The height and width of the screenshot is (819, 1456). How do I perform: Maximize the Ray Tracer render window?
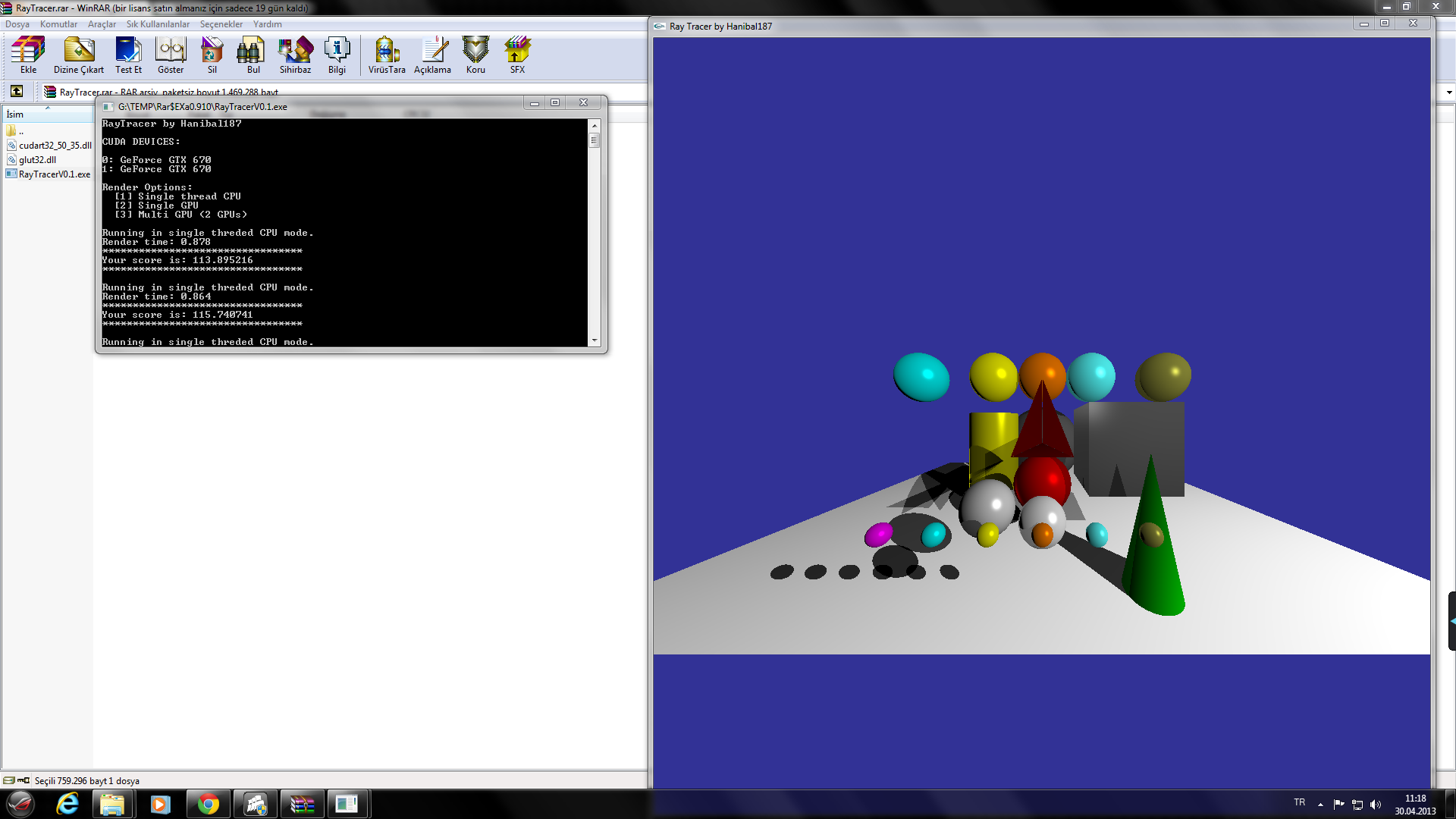tap(1385, 24)
